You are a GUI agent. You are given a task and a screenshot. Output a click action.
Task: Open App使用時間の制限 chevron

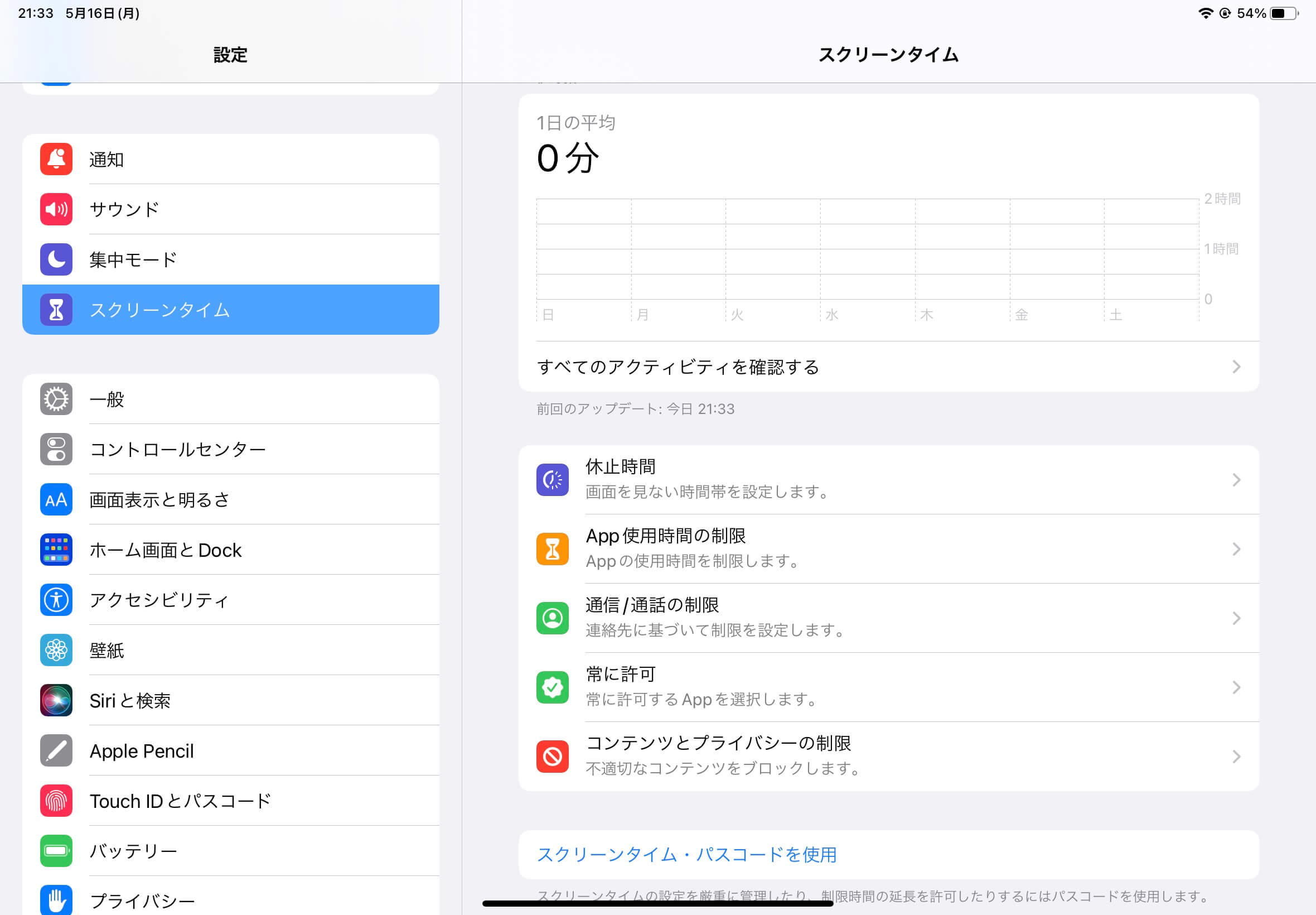click(1236, 549)
